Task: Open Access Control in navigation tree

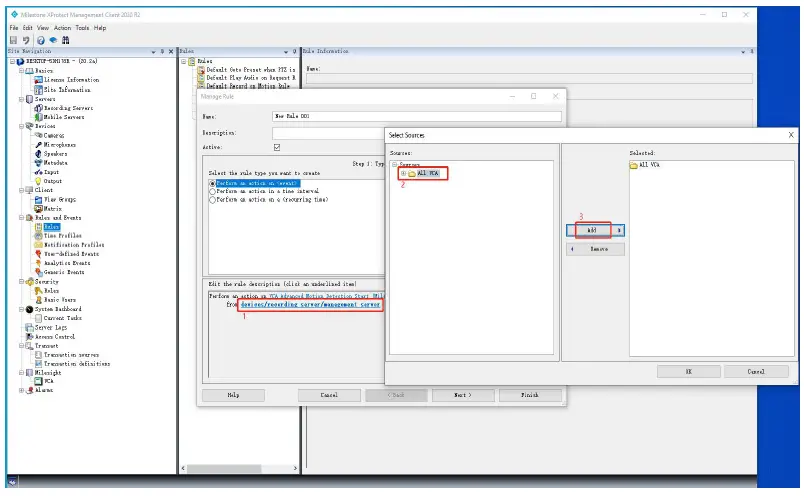Action: [55, 336]
